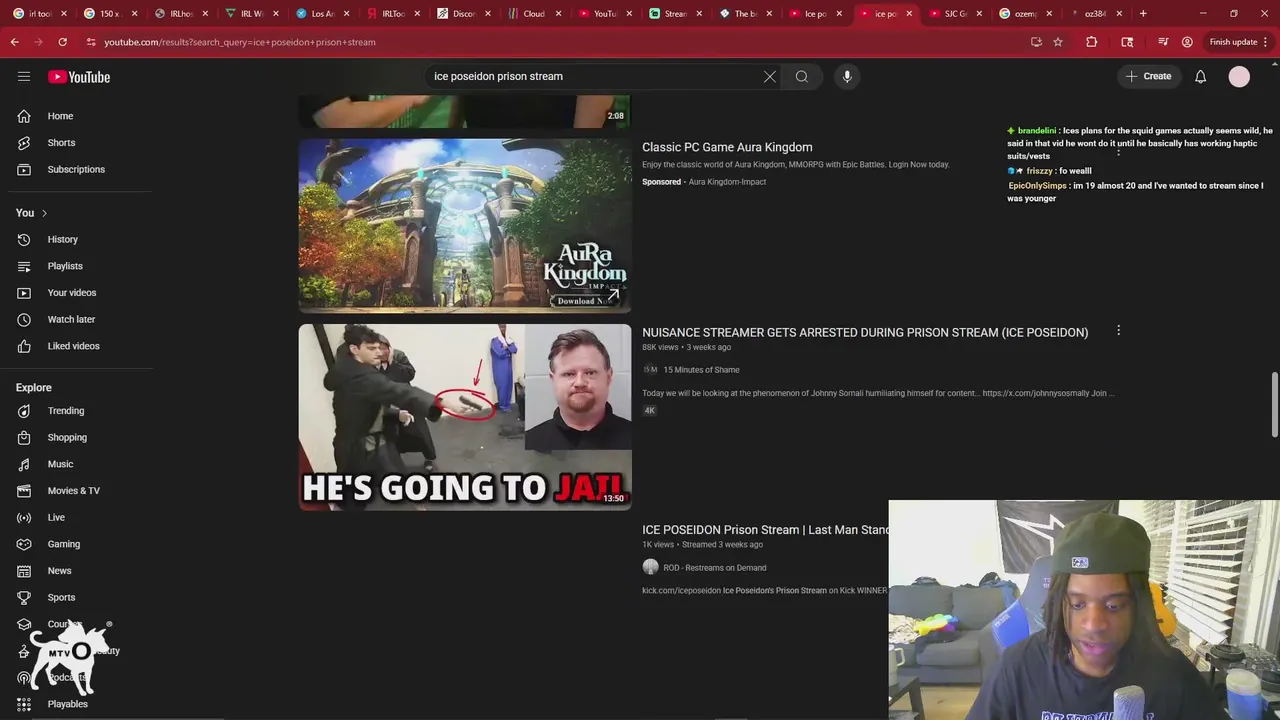This screenshot has width=1280, height=720.
Task: Open the notifications bell
Action: pyautogui.click(x=1200, y=76)
